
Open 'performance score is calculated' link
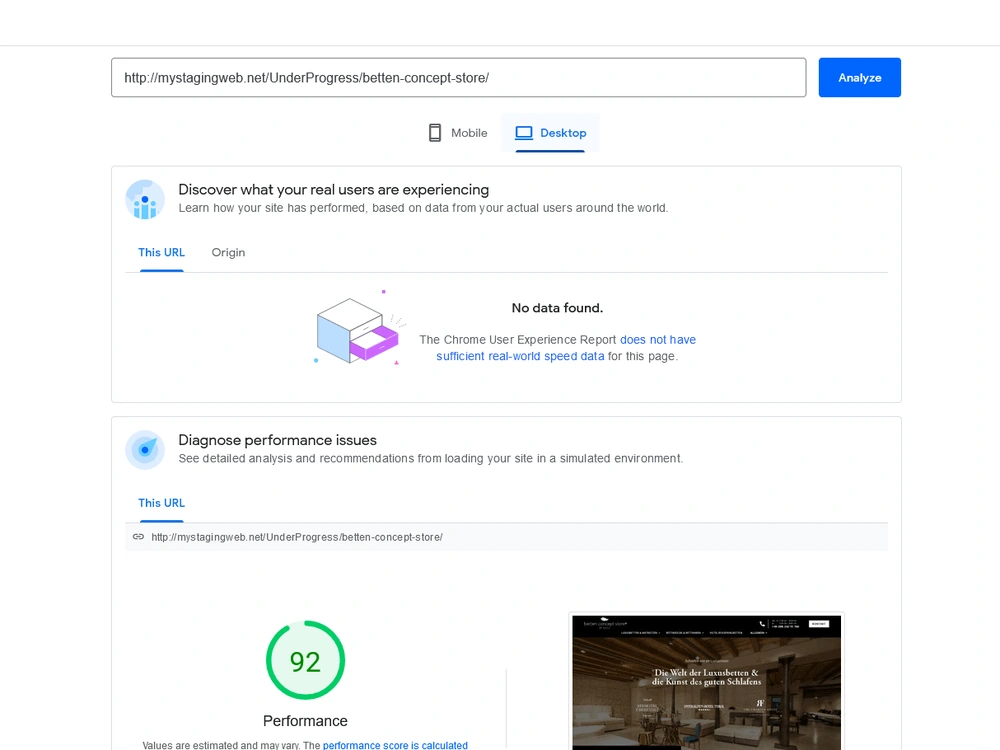click(395, 745)
